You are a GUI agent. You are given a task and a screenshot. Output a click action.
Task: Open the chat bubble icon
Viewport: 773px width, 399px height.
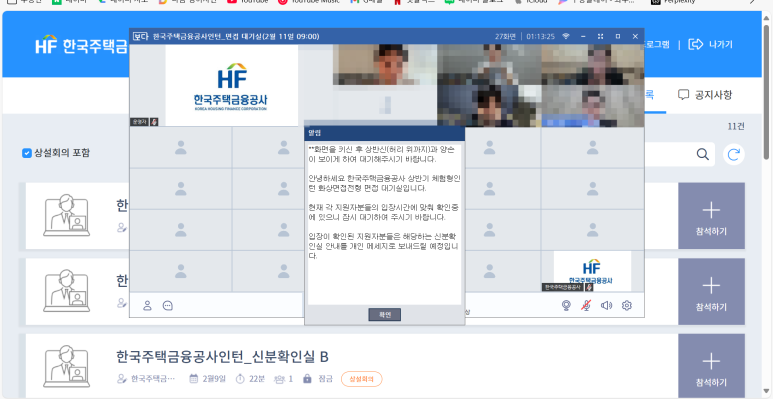tap(168, 305)
